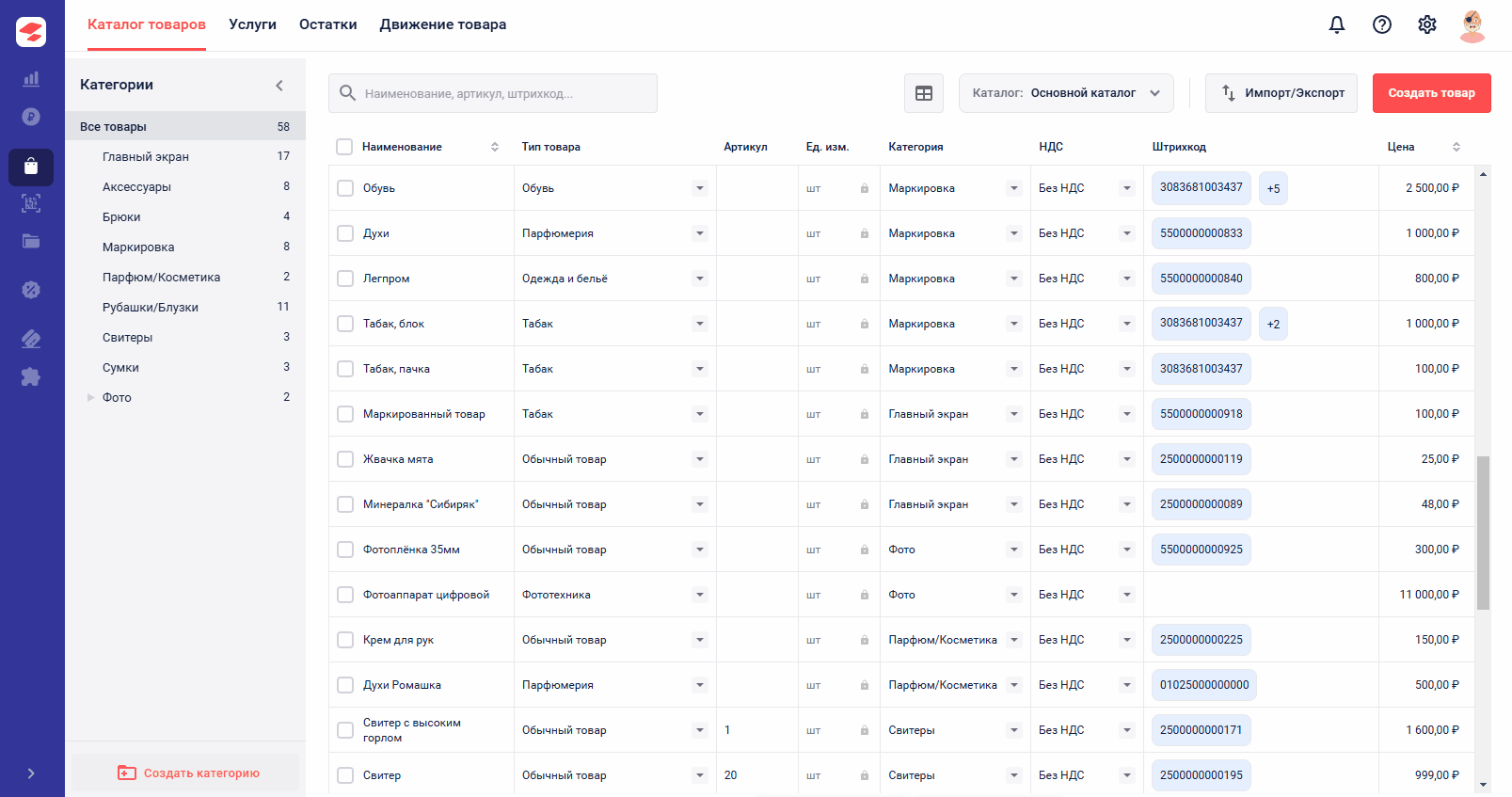Sort by Цена column arrows
The image size is (1512, 797).
pos(1456,147)
